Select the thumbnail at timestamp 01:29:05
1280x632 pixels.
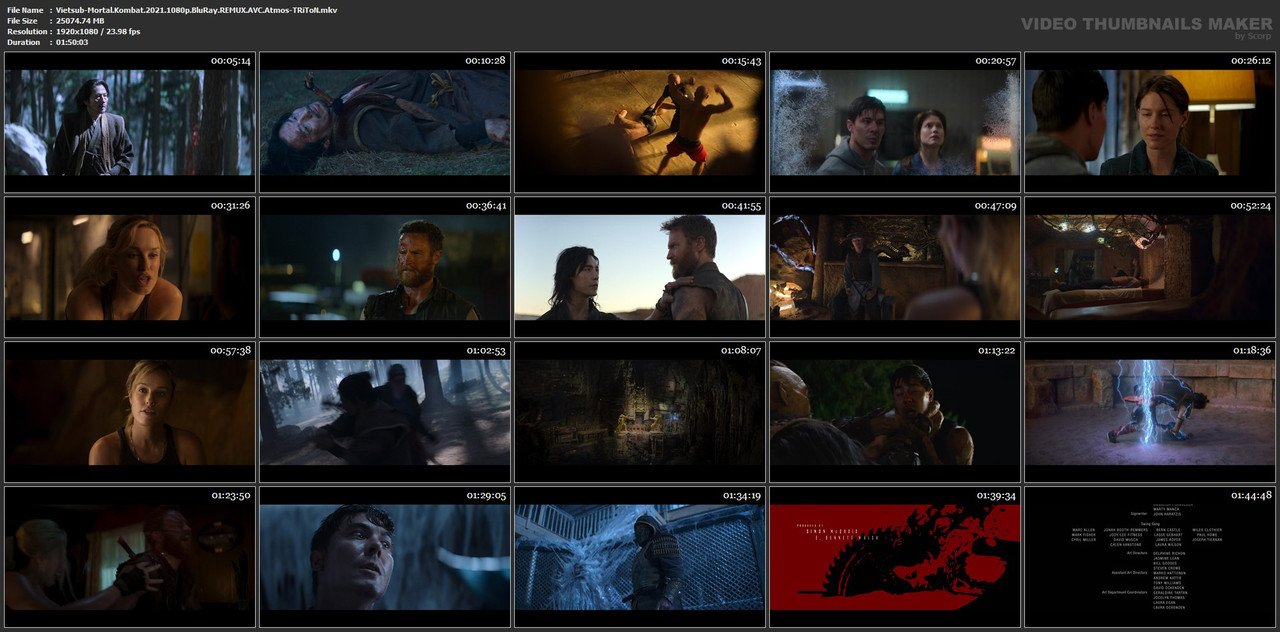385,557
